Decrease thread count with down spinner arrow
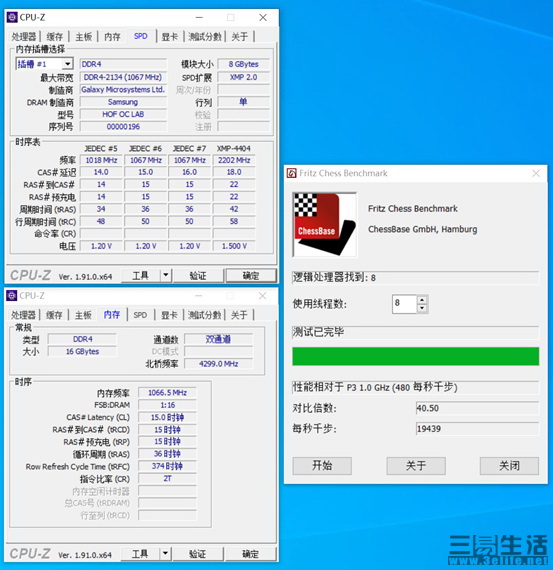553x570 pixels. pyautogui.click(x=422, y=308)
